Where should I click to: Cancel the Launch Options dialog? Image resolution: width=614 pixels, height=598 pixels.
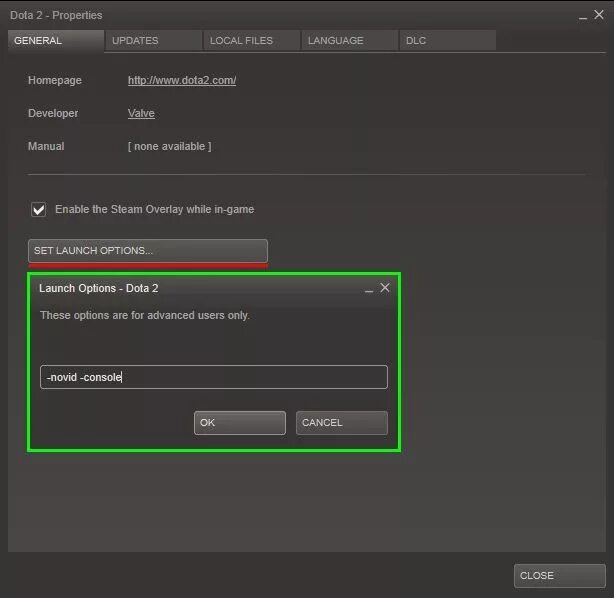coord(342,423)
